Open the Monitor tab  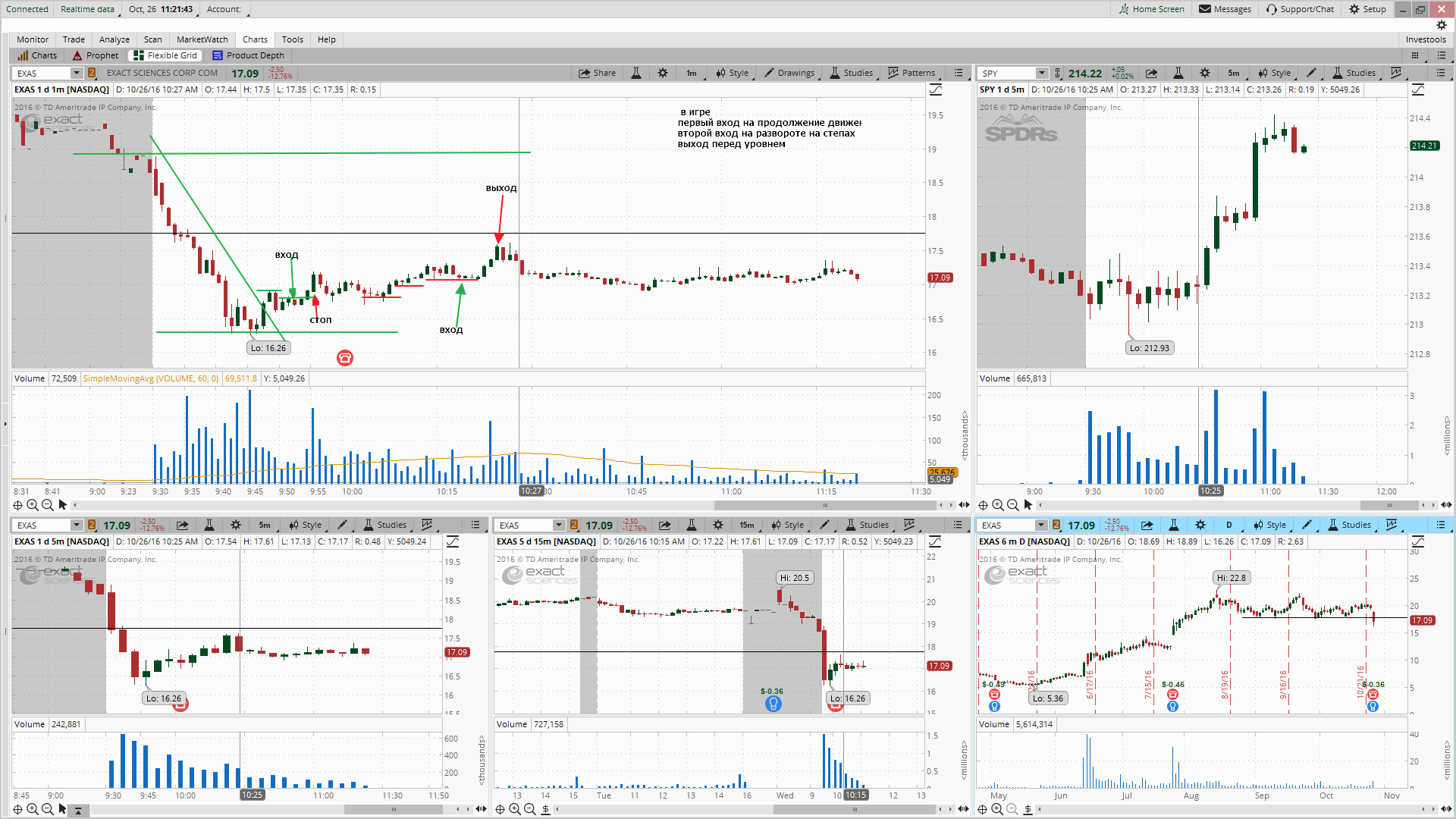33,39
